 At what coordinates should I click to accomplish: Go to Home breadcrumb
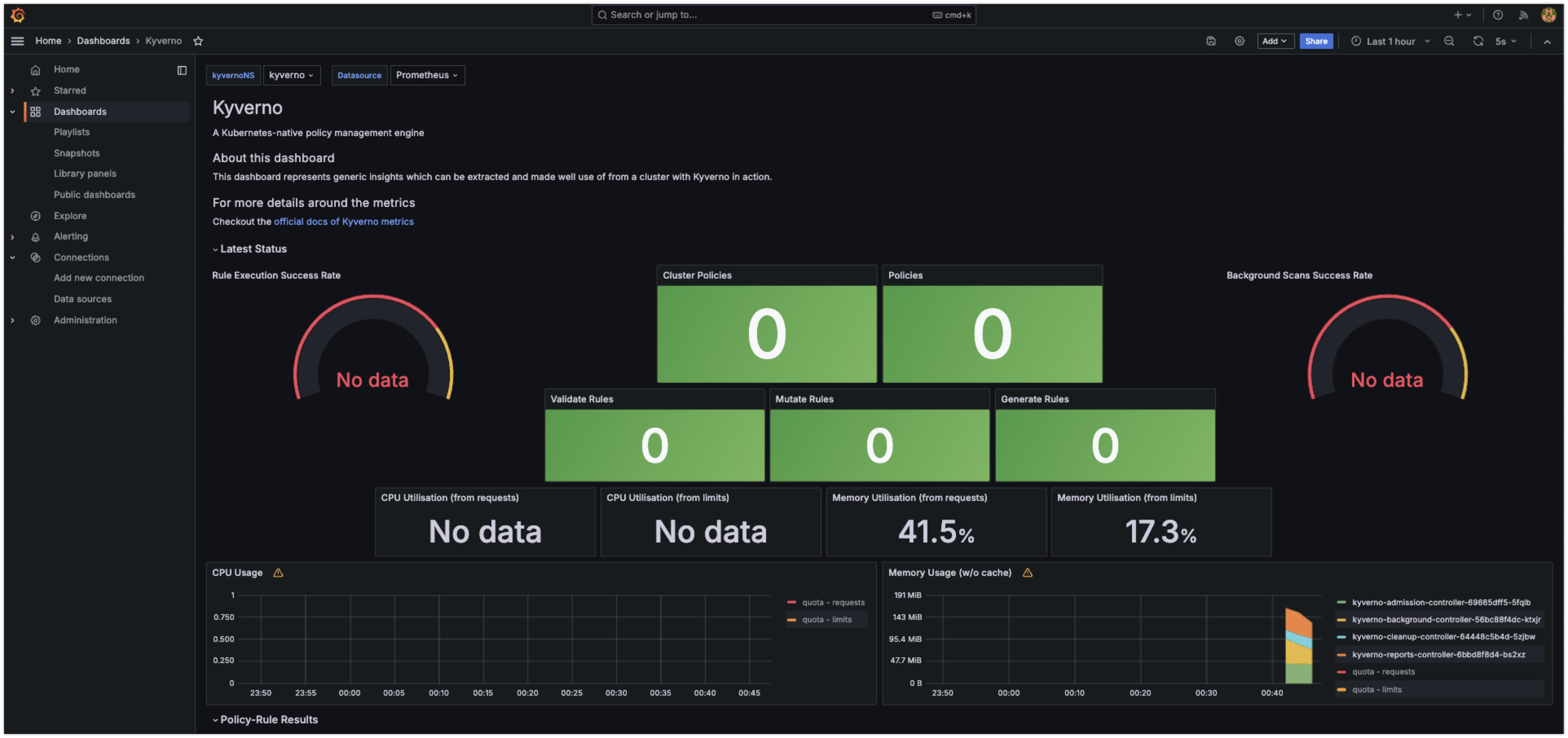[x=48, y=41]
